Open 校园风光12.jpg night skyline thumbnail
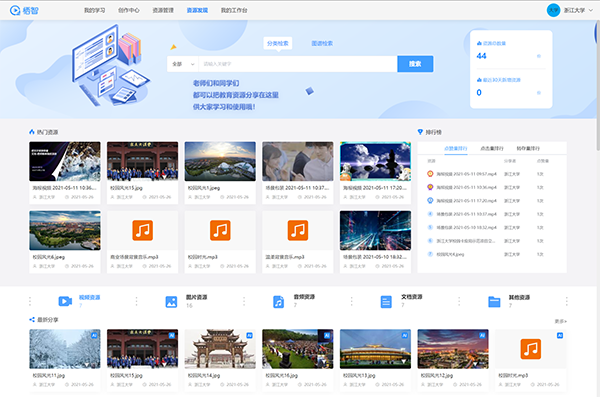600x397 pixels. point(453,349)
